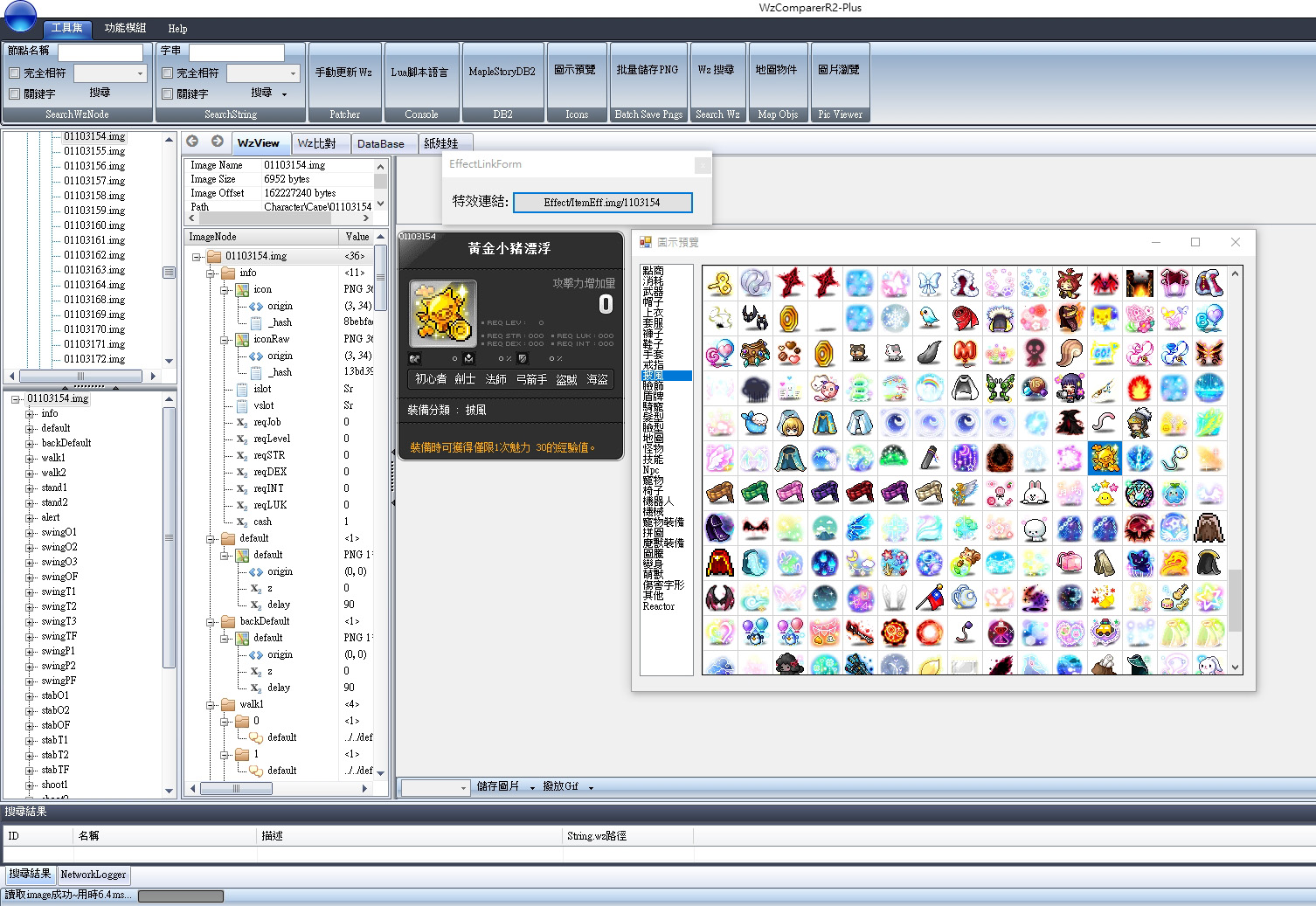
Task: Collapse the walk1 node in ImageNode tree
Action: point(211,705)
